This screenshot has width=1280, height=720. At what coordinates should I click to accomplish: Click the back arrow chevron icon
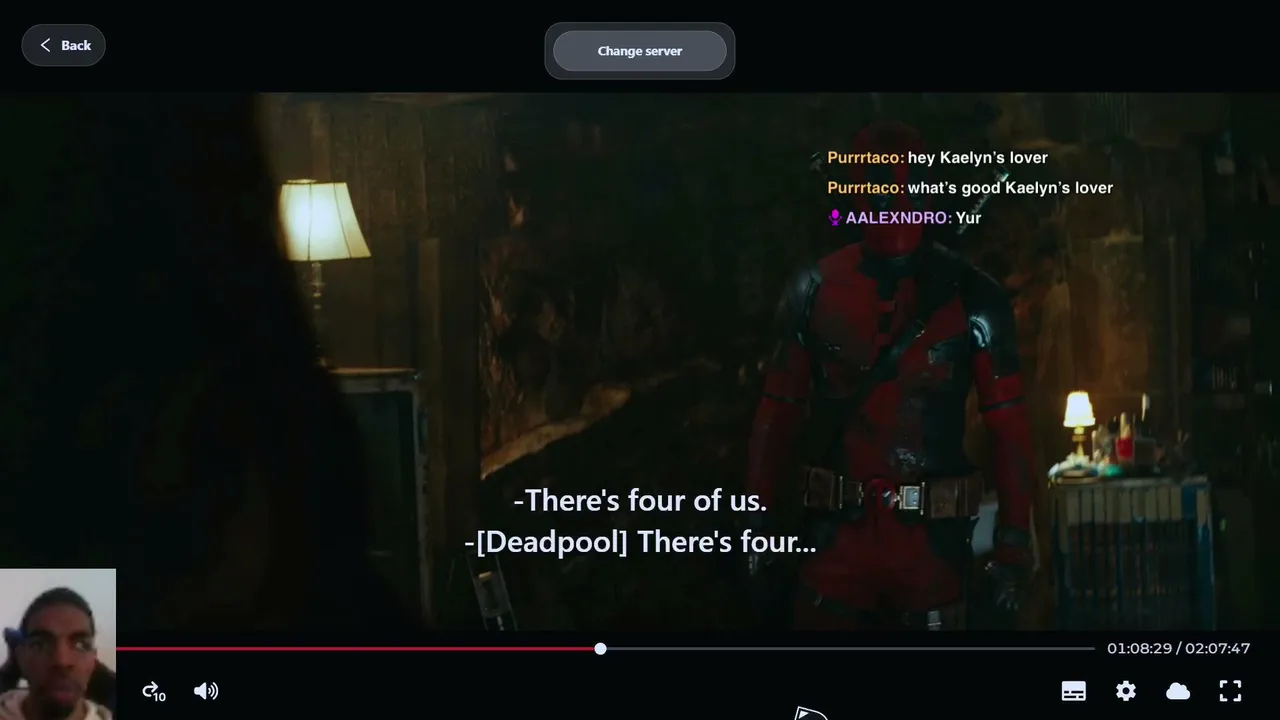coord(45,45)
